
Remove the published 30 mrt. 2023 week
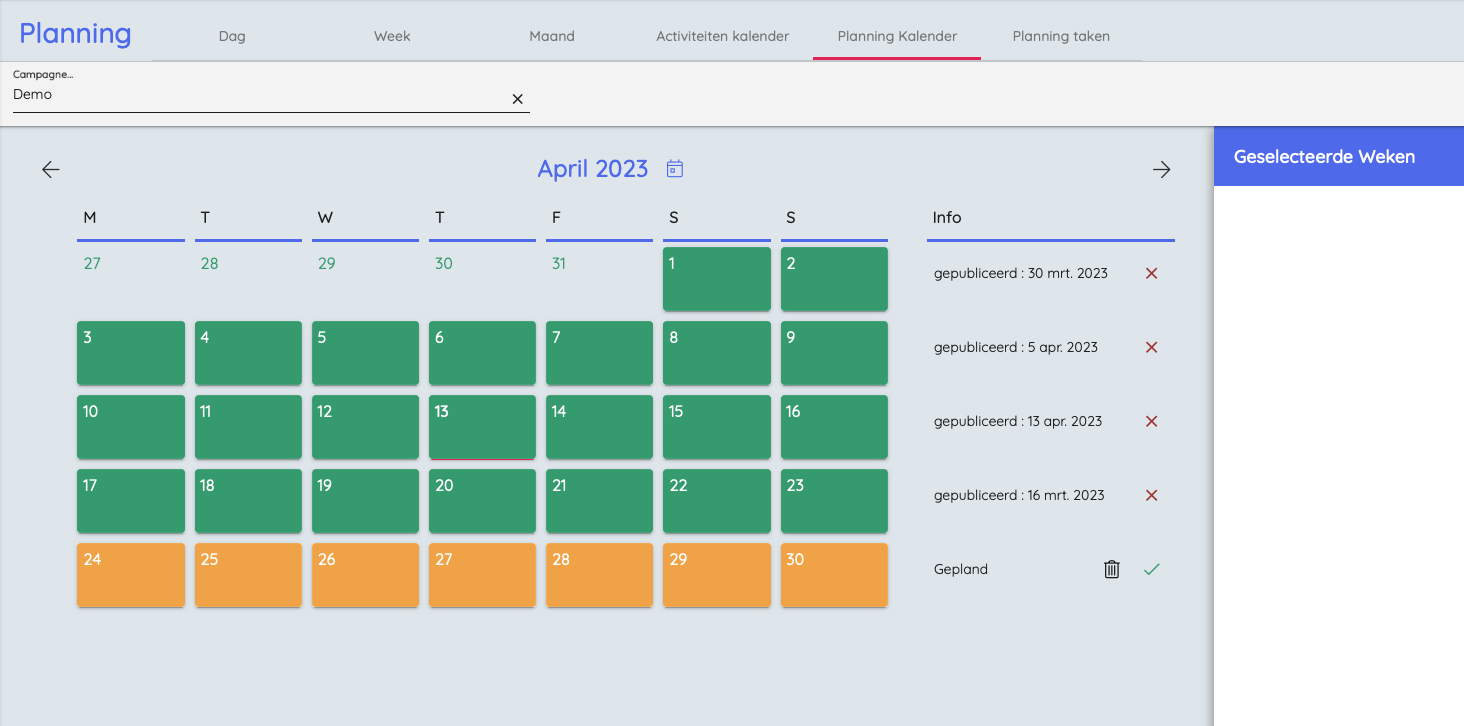tap(1151, 273)
